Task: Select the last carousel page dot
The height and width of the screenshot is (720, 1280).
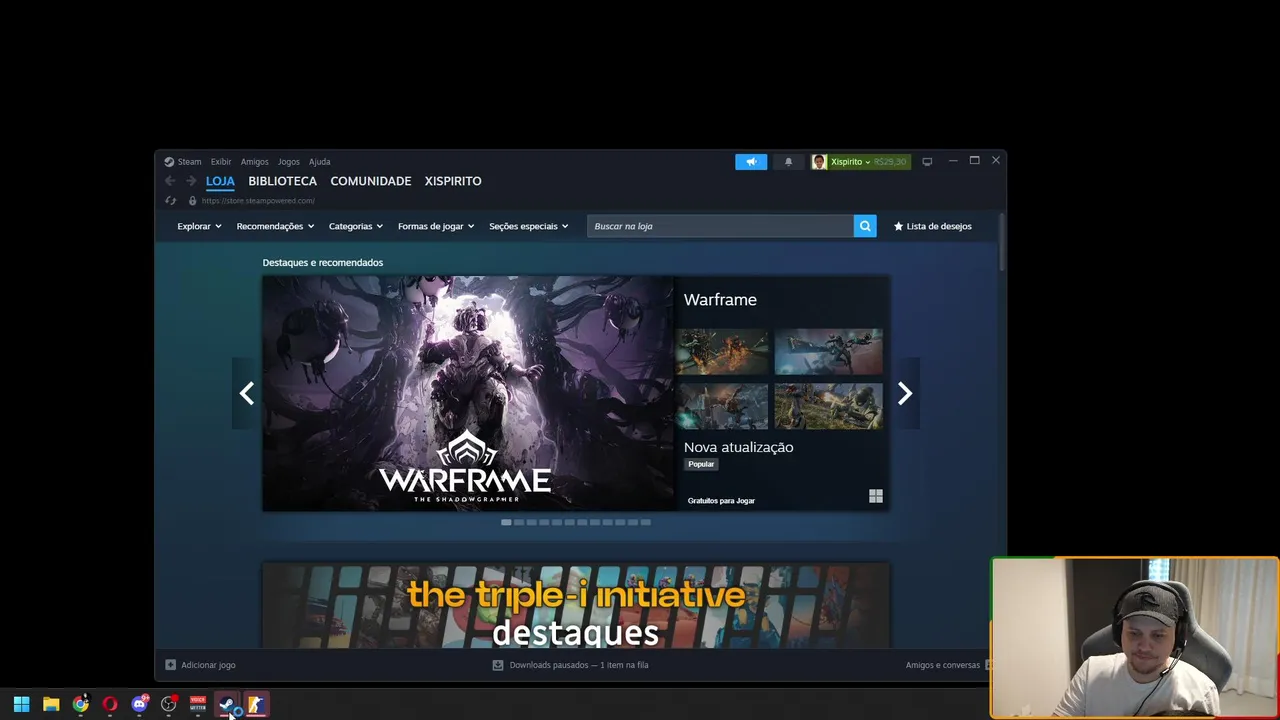Action: [x=646, y=522]
